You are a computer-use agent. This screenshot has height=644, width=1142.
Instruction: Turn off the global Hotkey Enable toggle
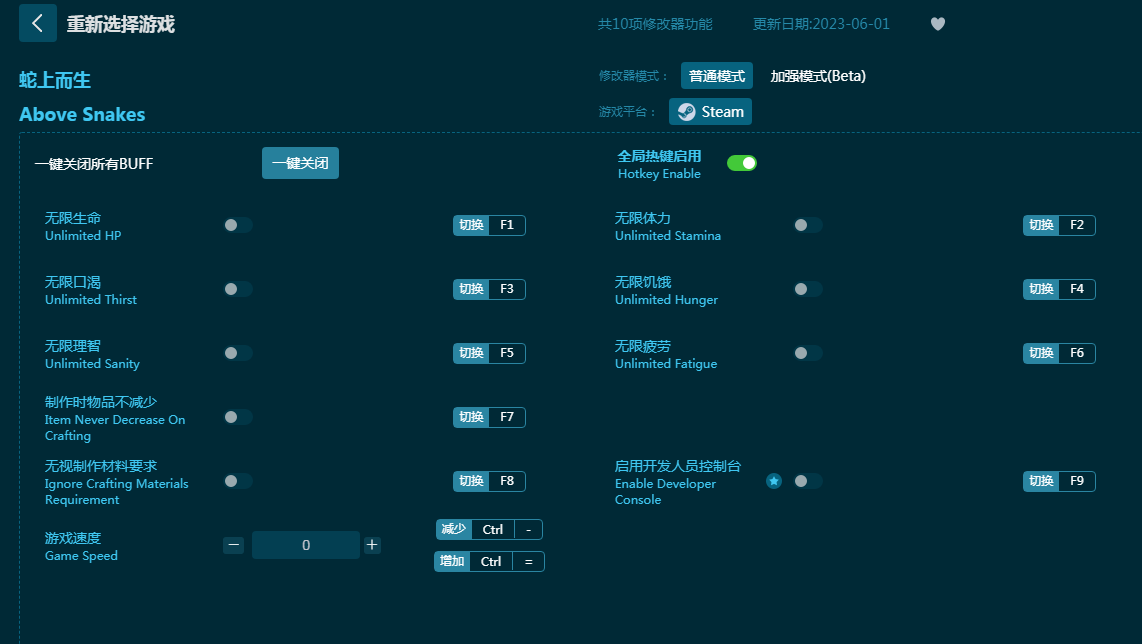point(741,163)
